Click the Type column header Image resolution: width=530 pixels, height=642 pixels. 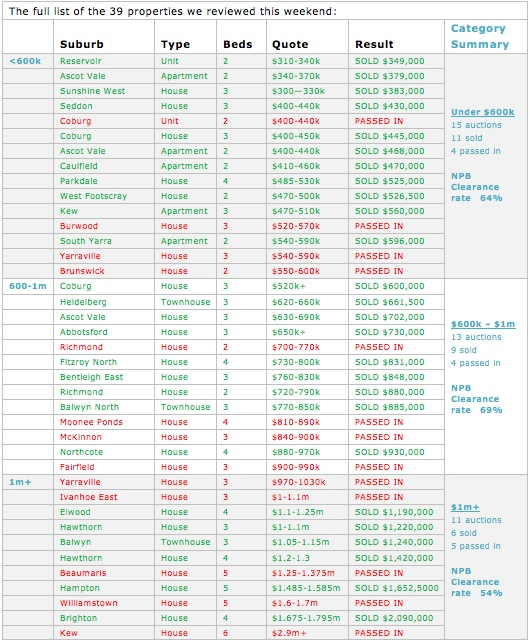175,44
